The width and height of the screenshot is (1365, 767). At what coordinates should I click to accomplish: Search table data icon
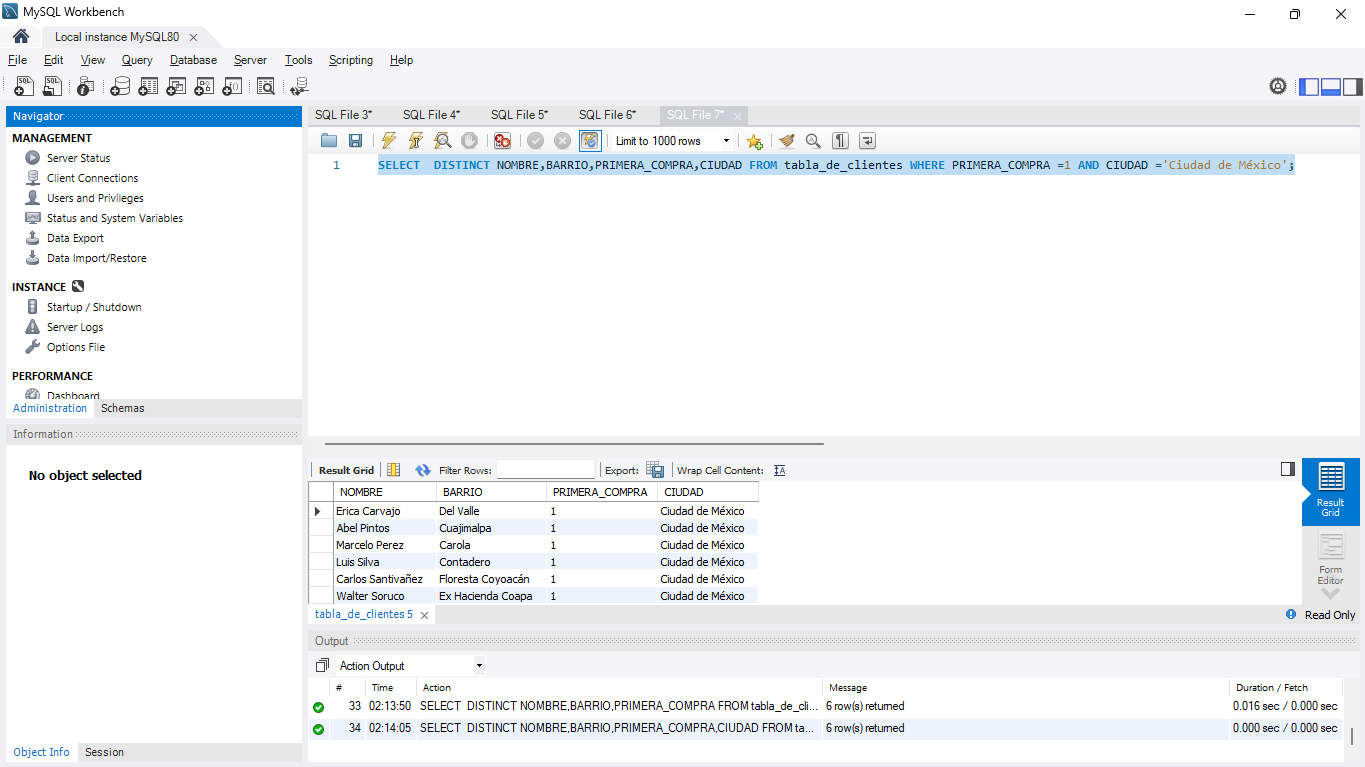click(266, 87)
